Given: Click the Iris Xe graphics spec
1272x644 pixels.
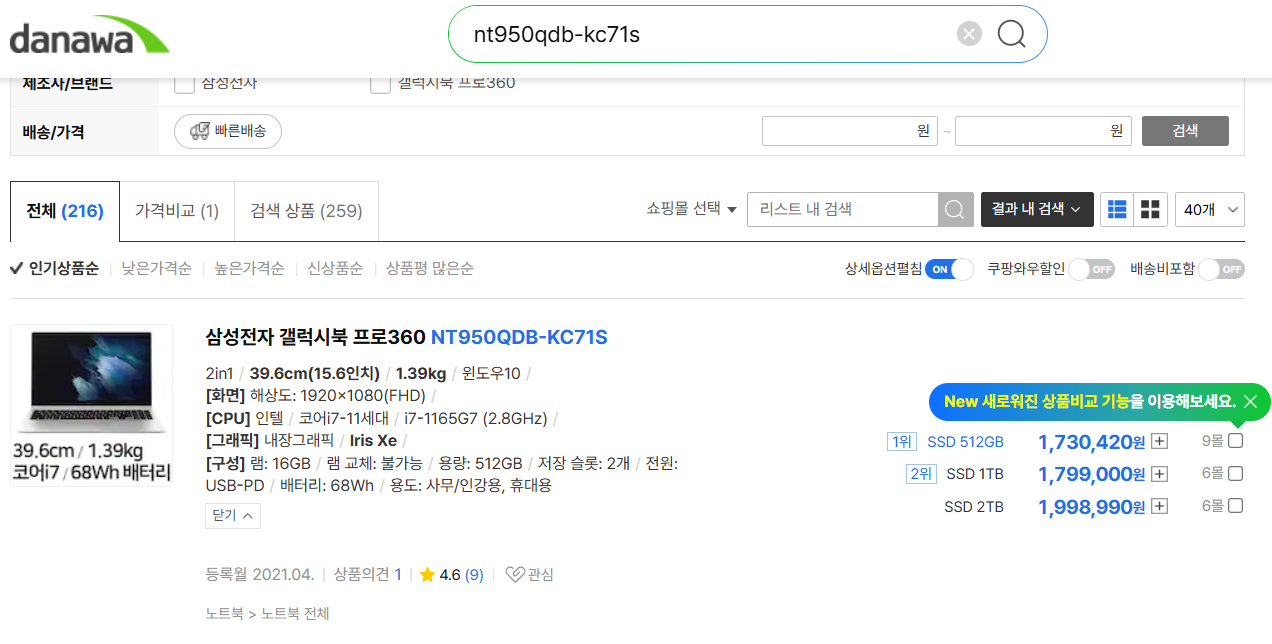Looking at the screenshot, I should [373, 441].
